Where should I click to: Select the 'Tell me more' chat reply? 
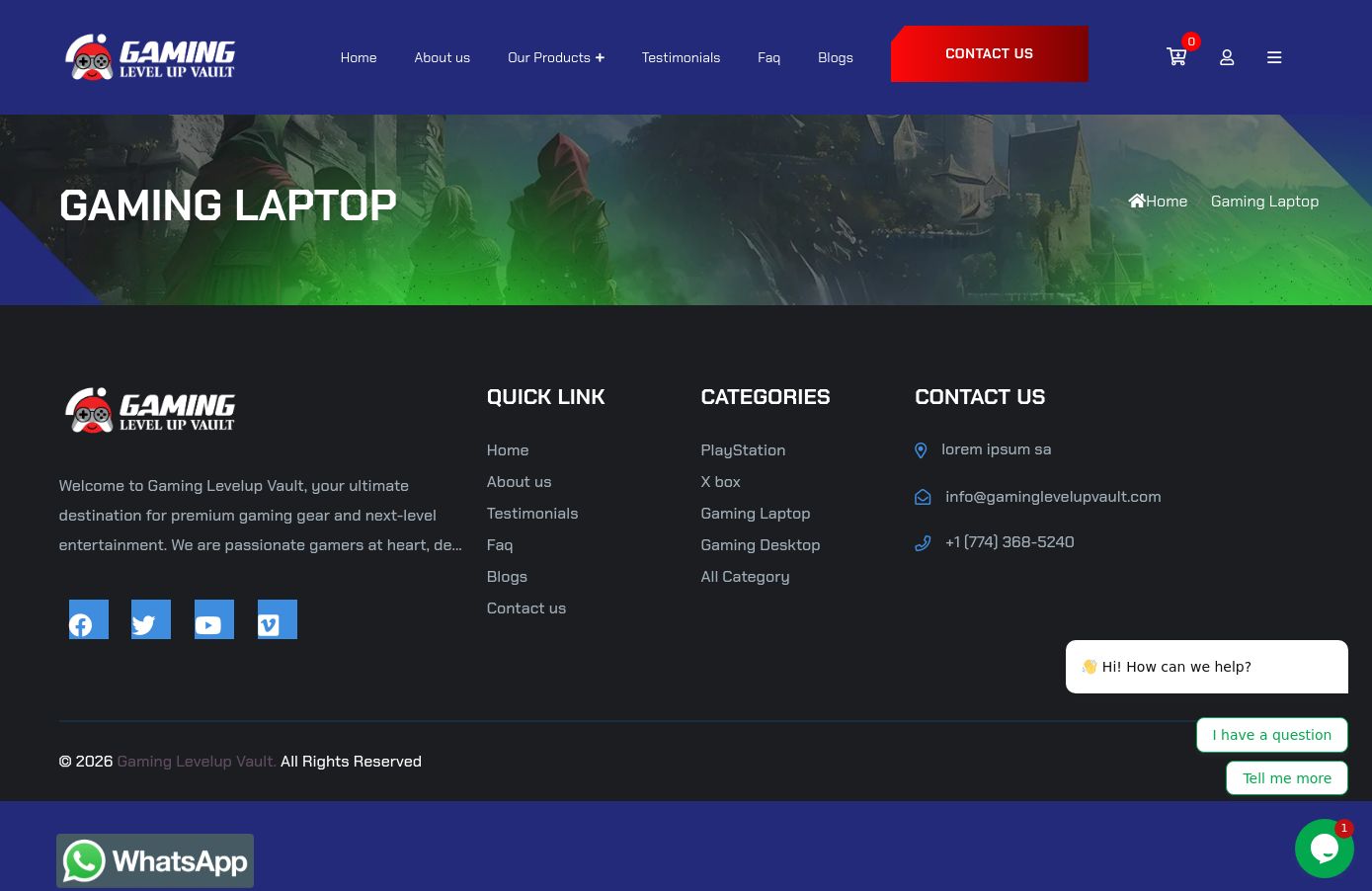point(1286,778)
